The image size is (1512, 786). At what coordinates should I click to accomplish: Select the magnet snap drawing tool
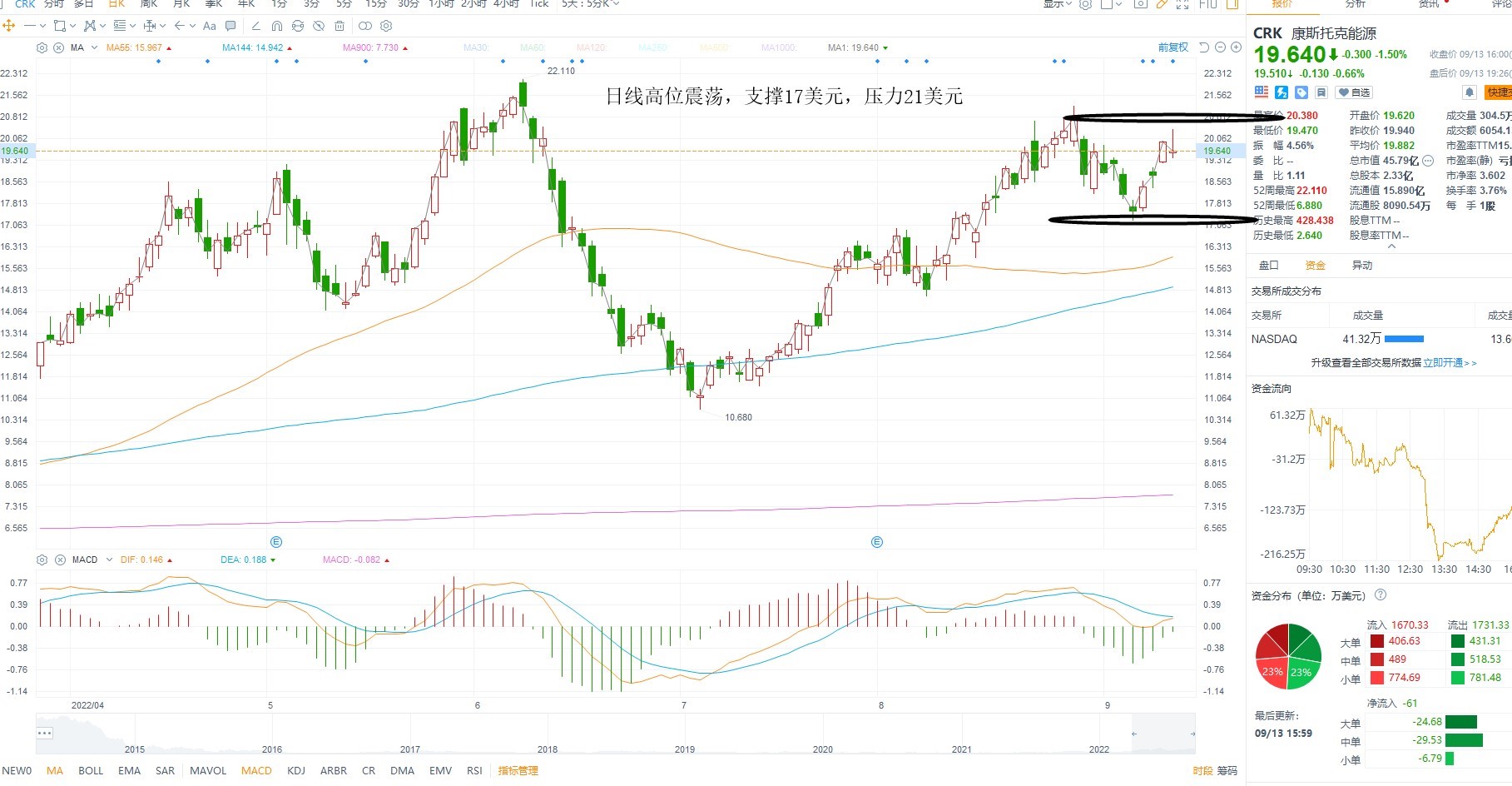tap(277, 26)
